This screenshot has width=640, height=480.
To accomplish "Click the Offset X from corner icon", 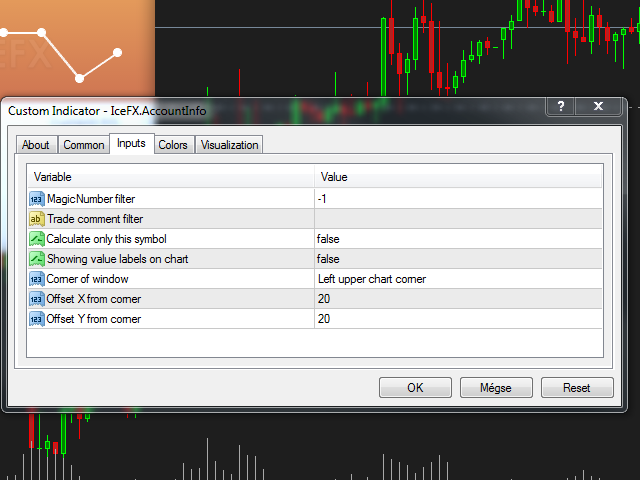I will (37, 299).
